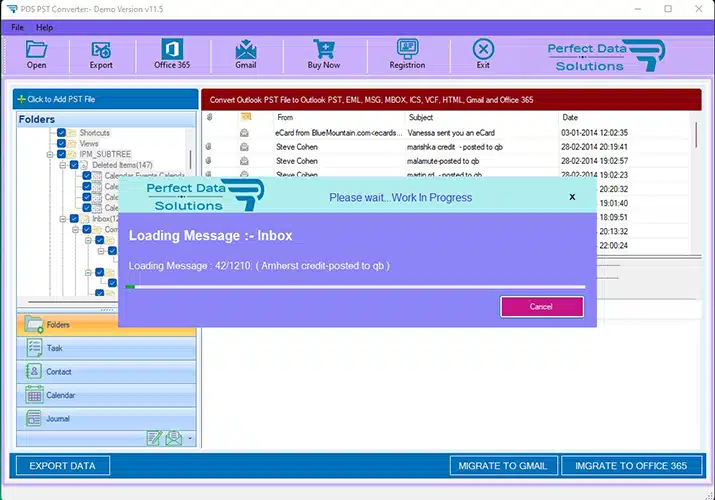
Task: Uncheck the Com subfolder checkbox under Inbox
Action: pyautogui.click(x=87, y=229)
